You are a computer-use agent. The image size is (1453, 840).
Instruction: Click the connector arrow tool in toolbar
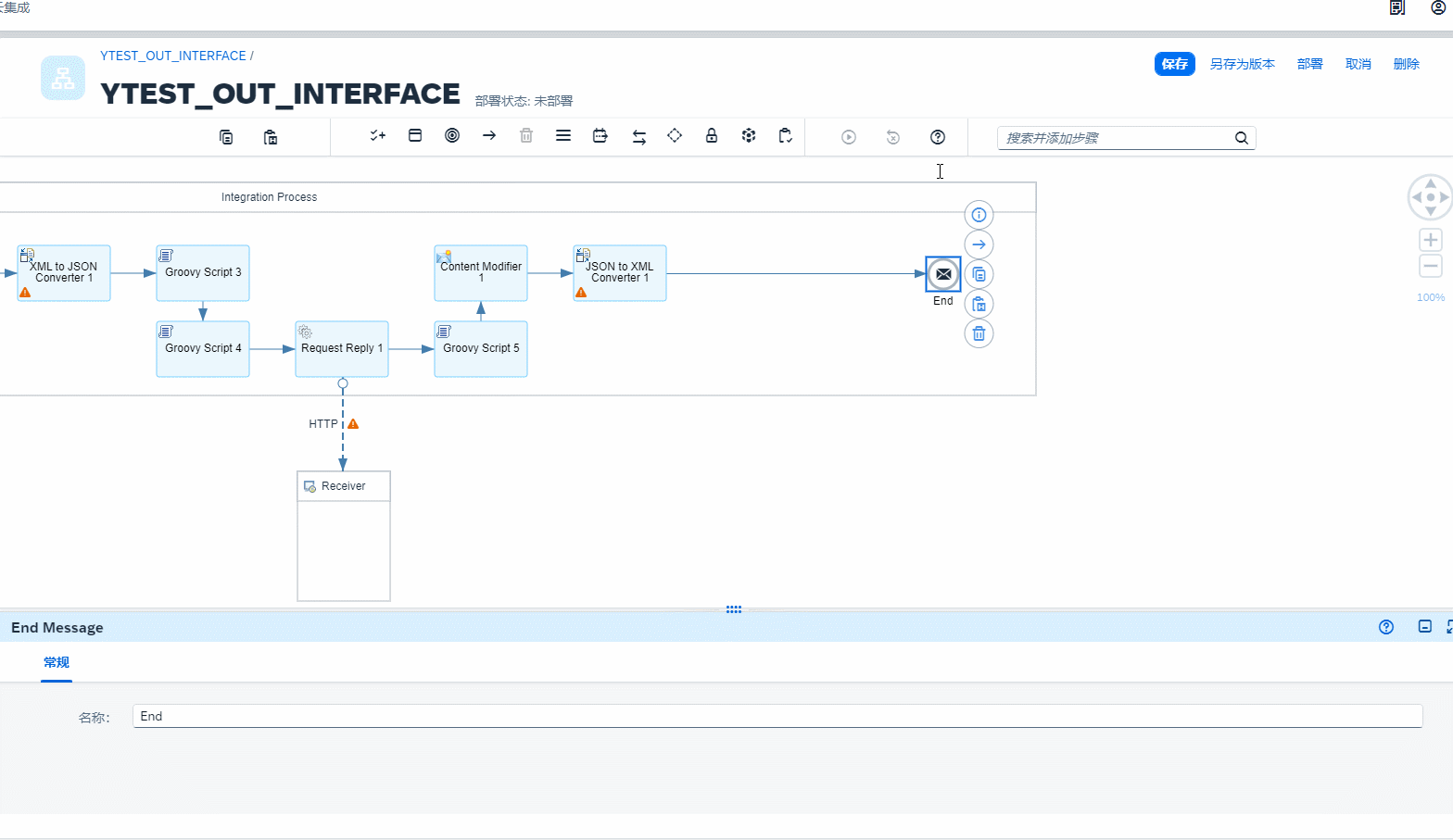tap(489, 136)
